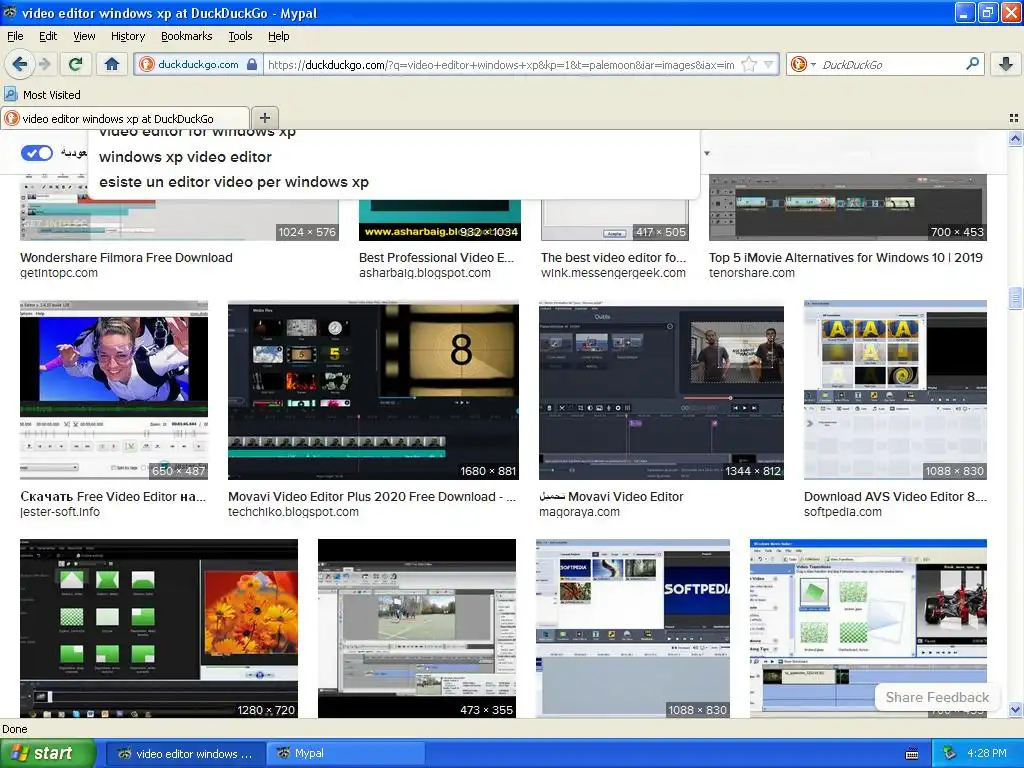Open Wondershare Filmora Free Download result
Image resolution: width=1024 pixels, height=768 pixels.
(126, 257)
